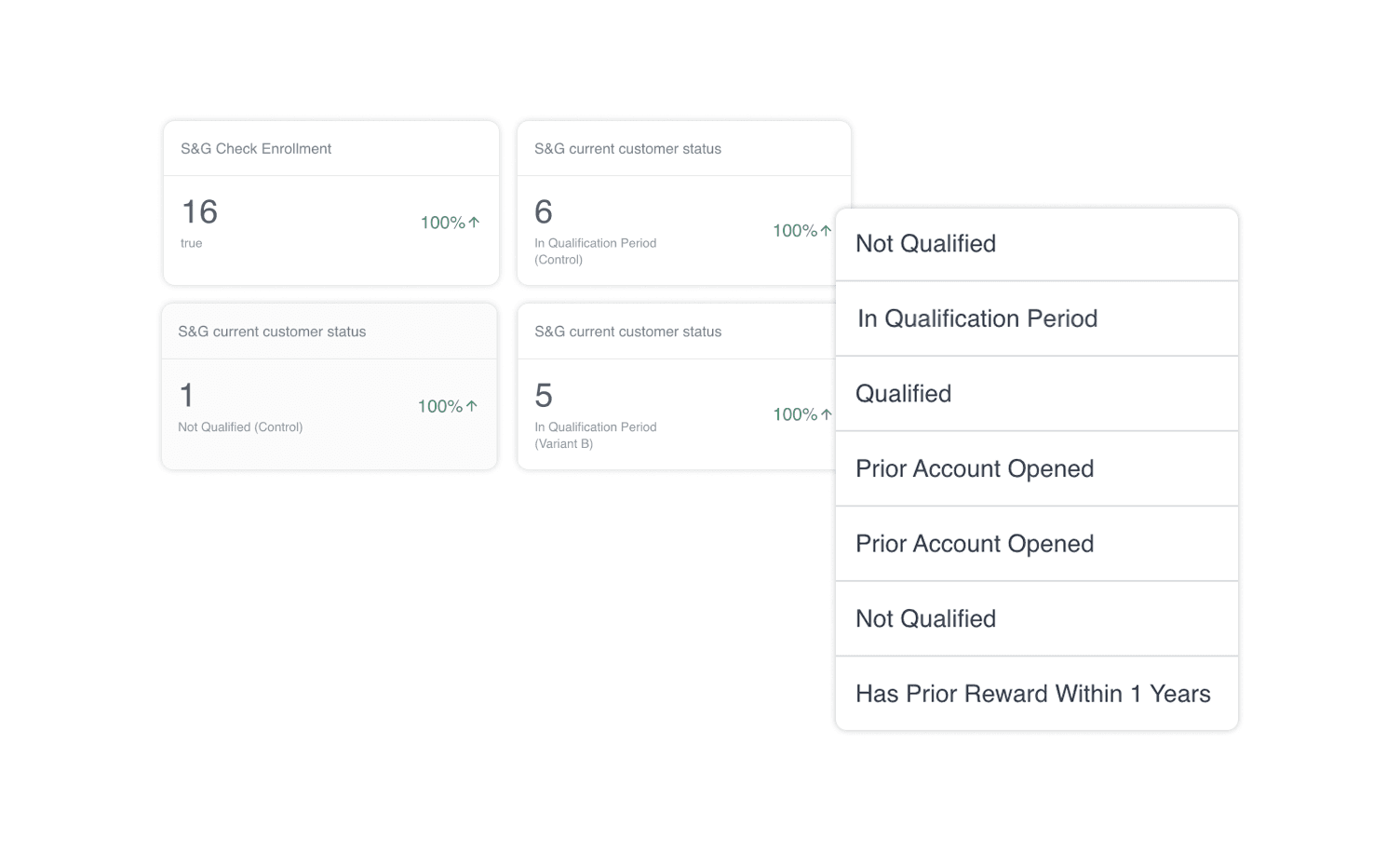Image resolution: width=1400 pixels, height=853 pixels.
Task: Click the 100%↑ indicator on the Enrollment card
Action: 450,222
